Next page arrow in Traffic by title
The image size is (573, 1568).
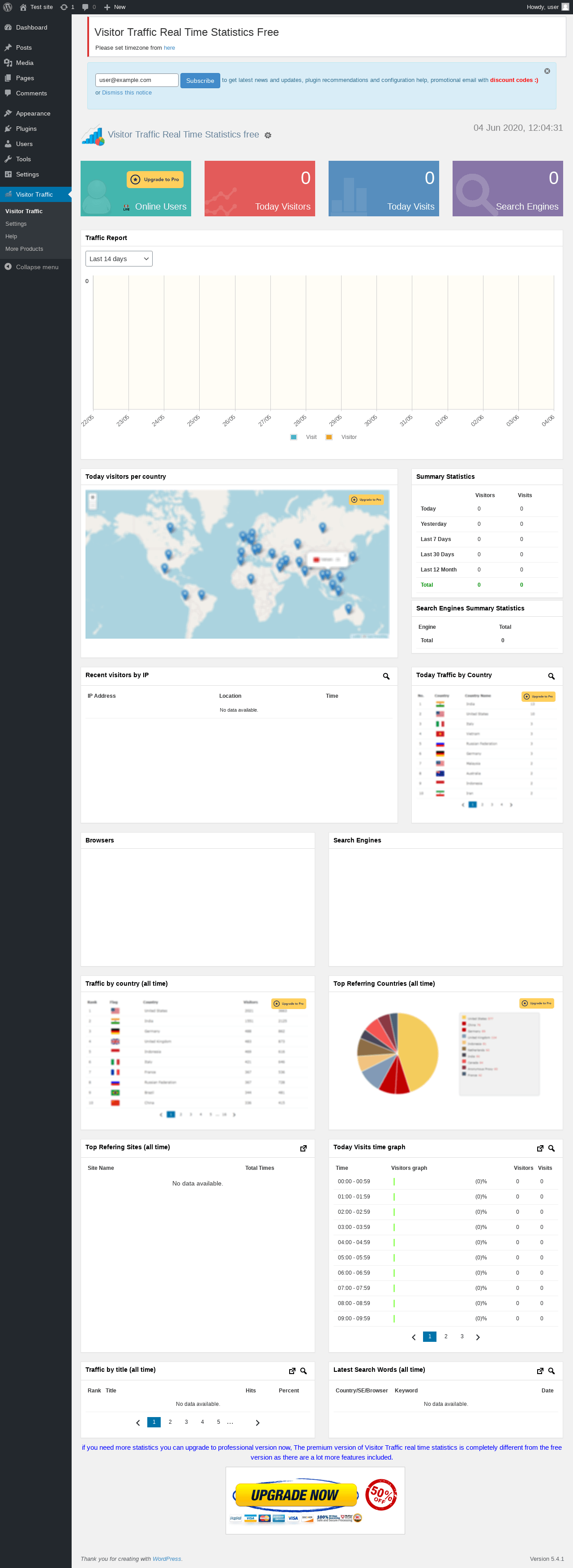258,1422
